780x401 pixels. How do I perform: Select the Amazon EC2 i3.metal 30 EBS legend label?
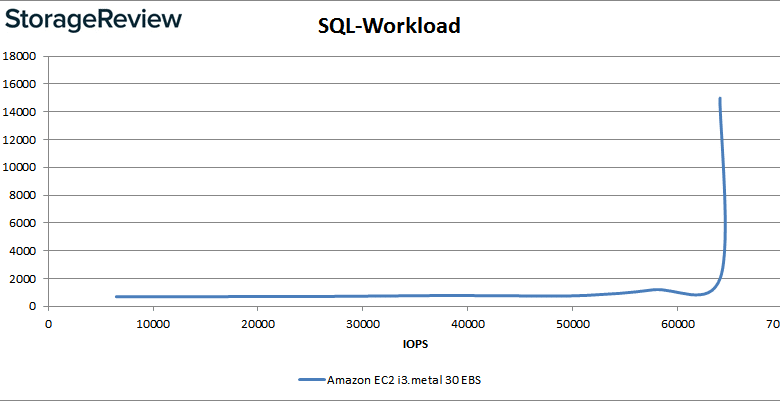click(x=404, y=380)
